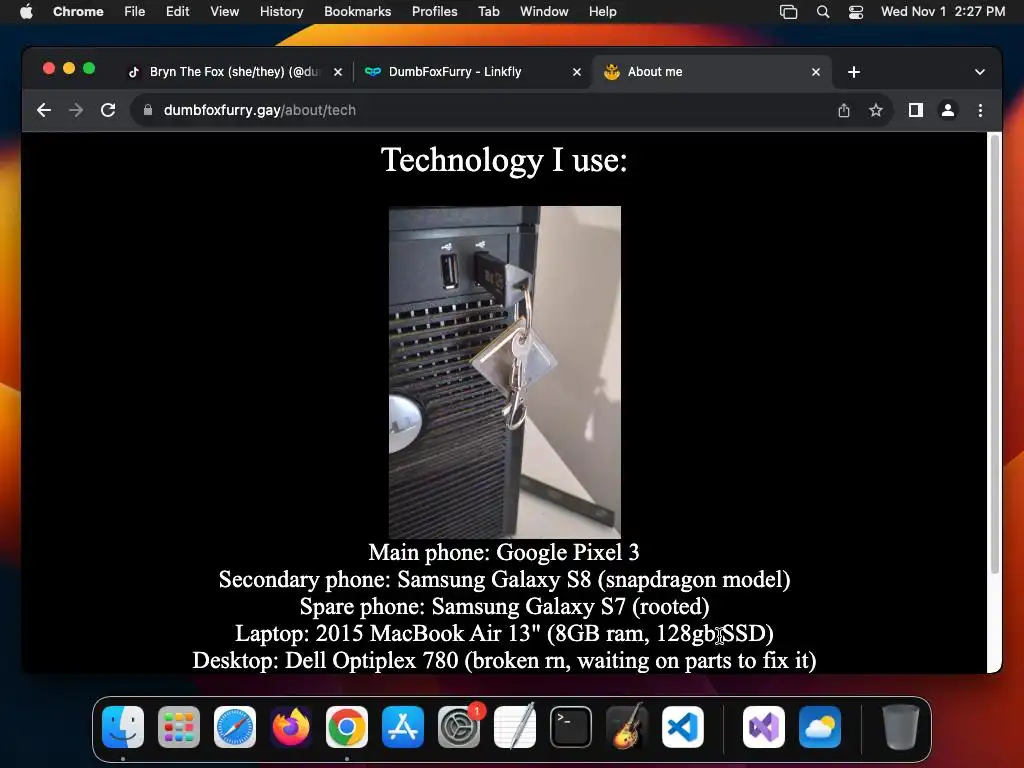Open TextEdit from the dock

tap(515, 727)
